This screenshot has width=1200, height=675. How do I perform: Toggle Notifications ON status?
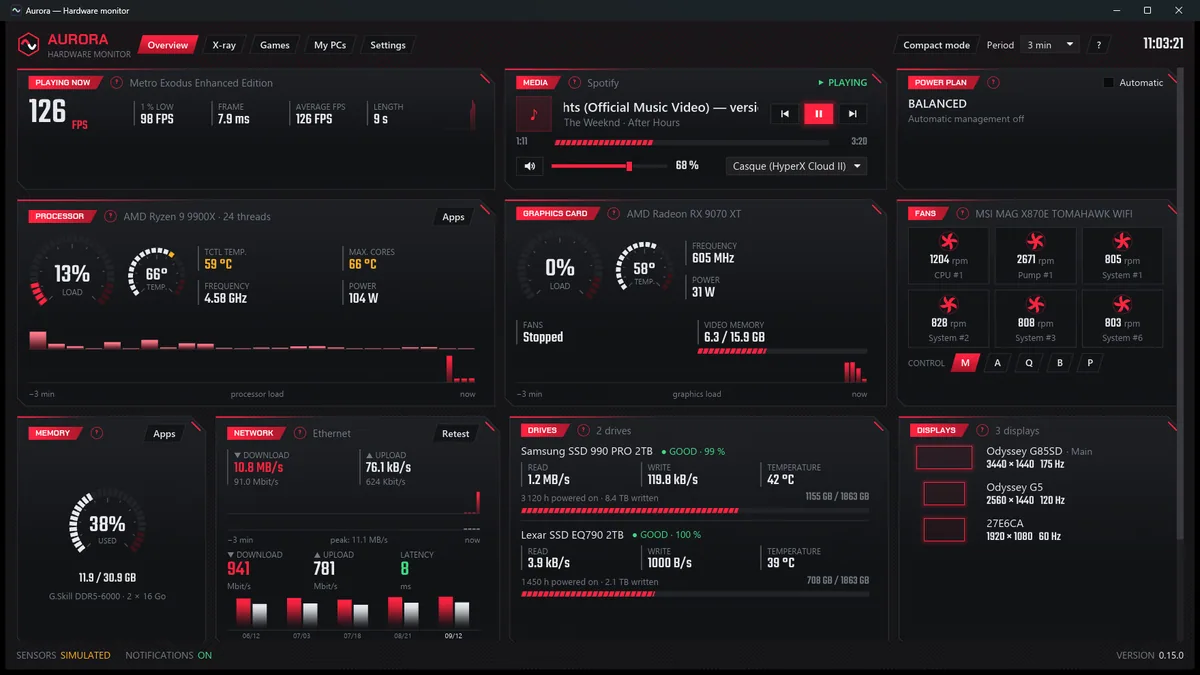pos(205,655)
